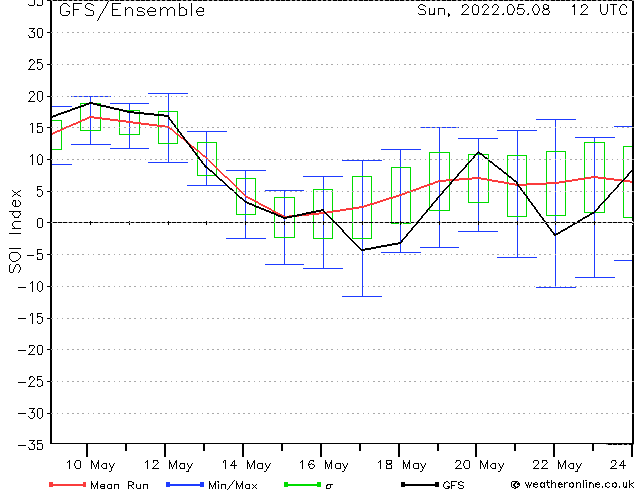Click the y-axis value '0'
This screenshot has width=634, height=490.
39,223
